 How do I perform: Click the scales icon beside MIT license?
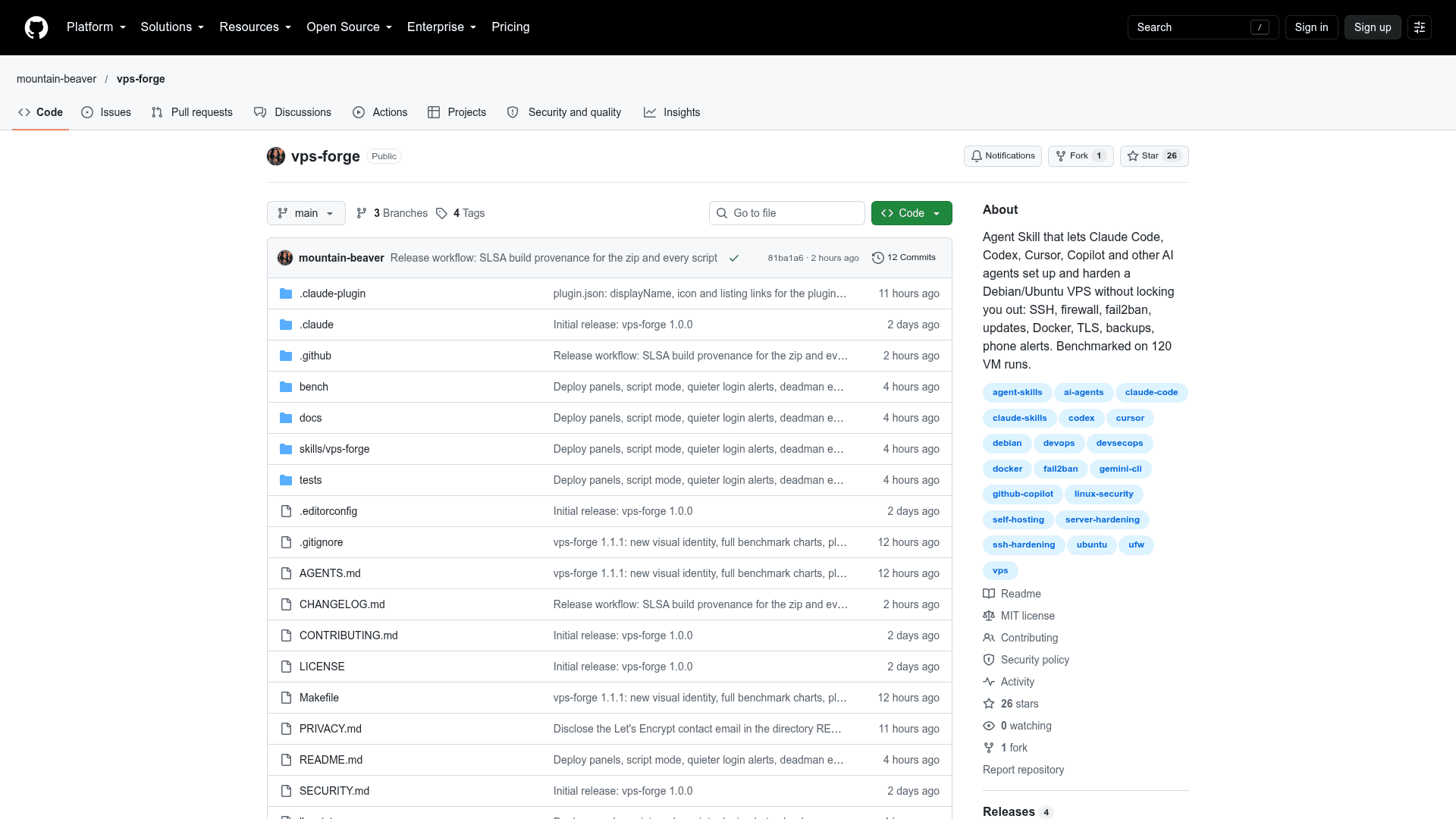click(x=989, y=616)
